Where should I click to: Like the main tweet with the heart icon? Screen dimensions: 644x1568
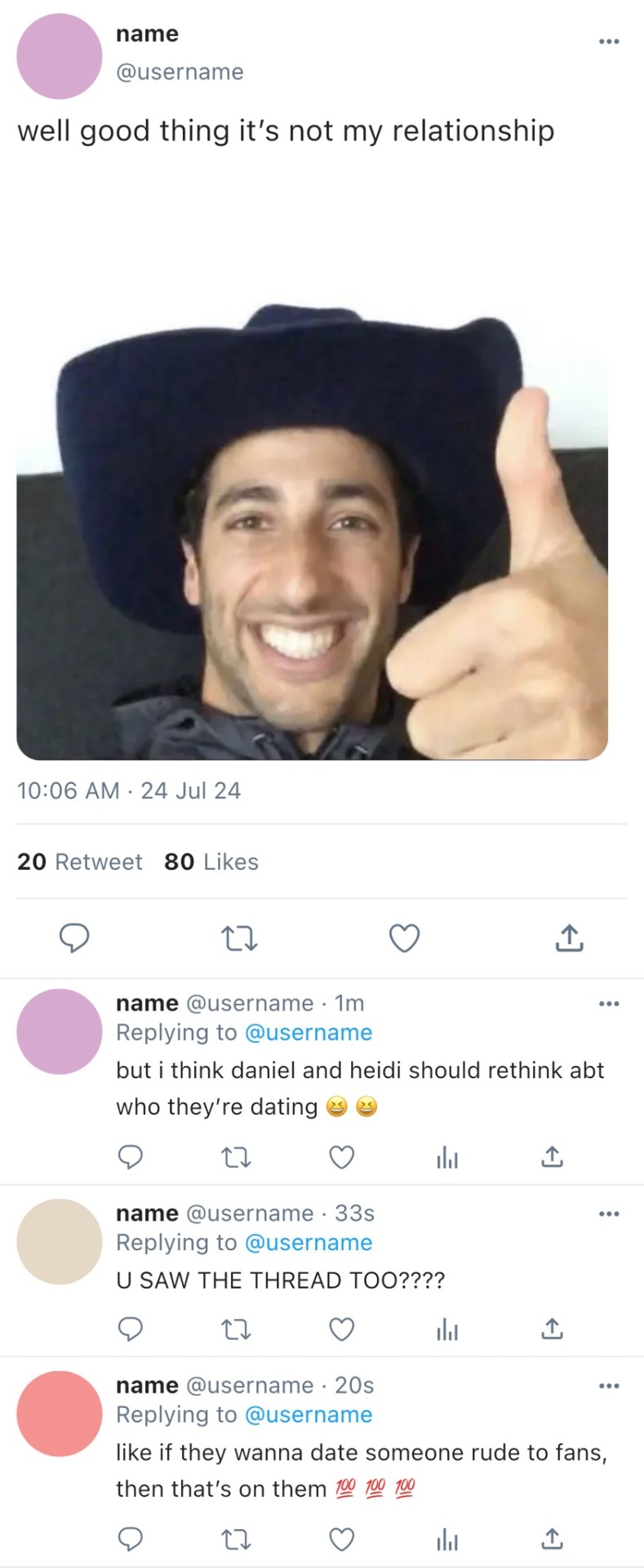[x=404, y=939]
